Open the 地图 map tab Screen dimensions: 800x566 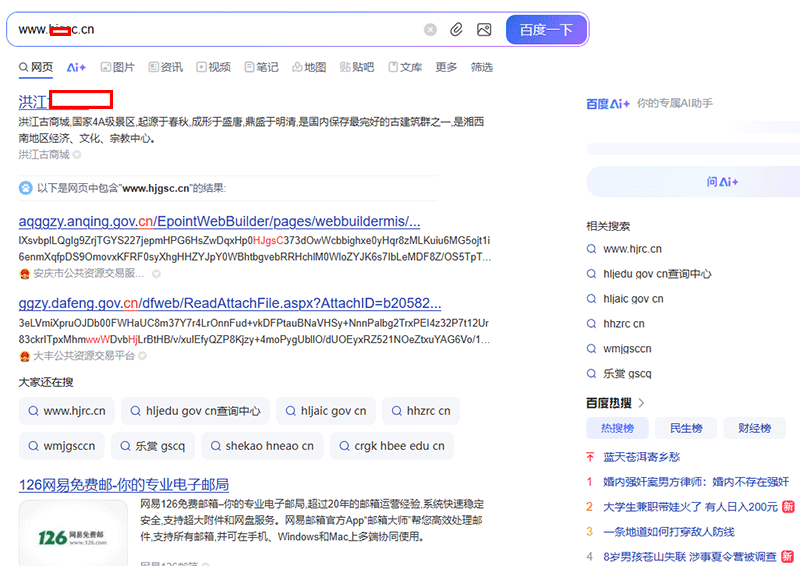(308, 67)
